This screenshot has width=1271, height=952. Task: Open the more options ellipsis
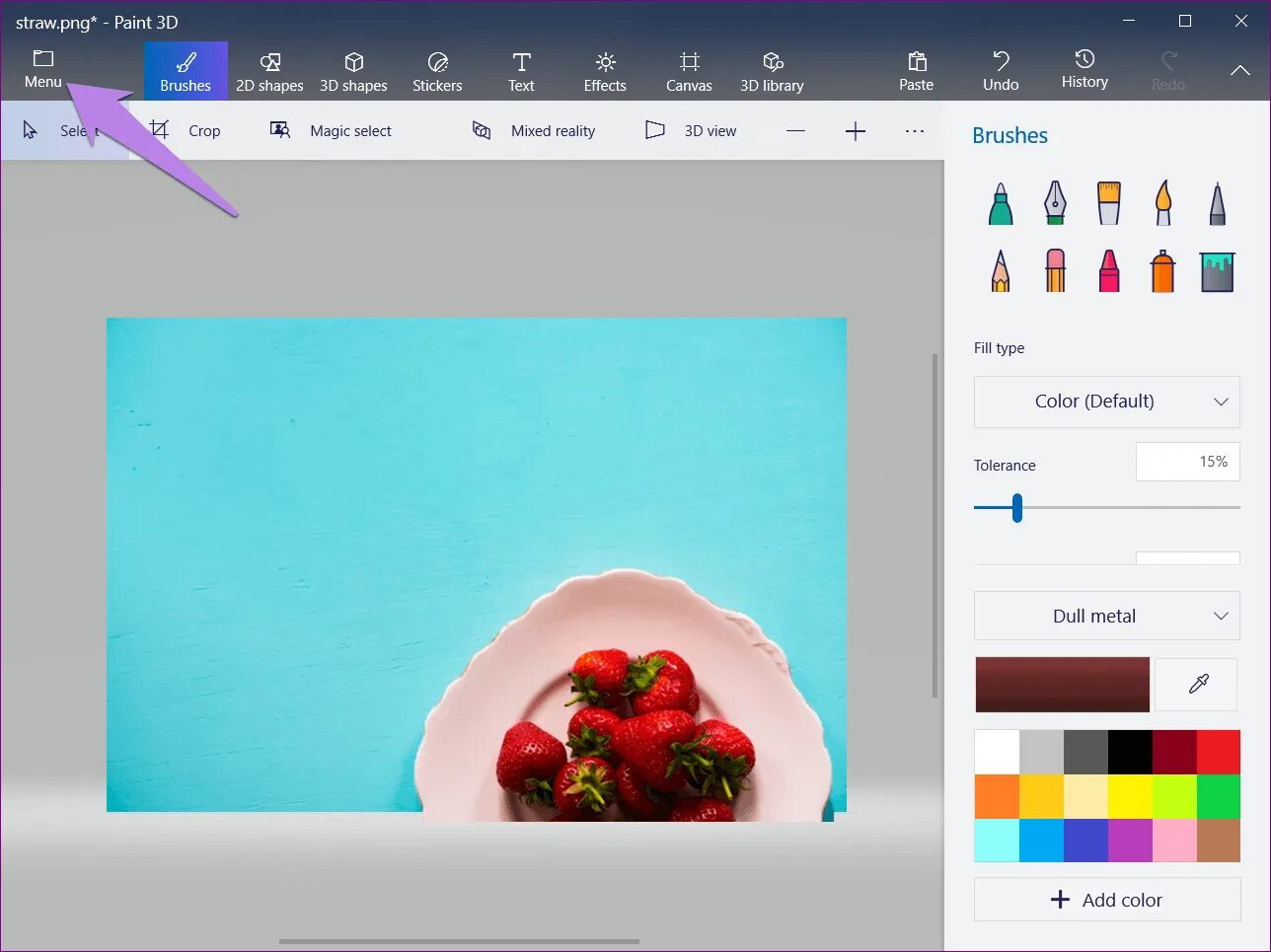coord(915,131)
